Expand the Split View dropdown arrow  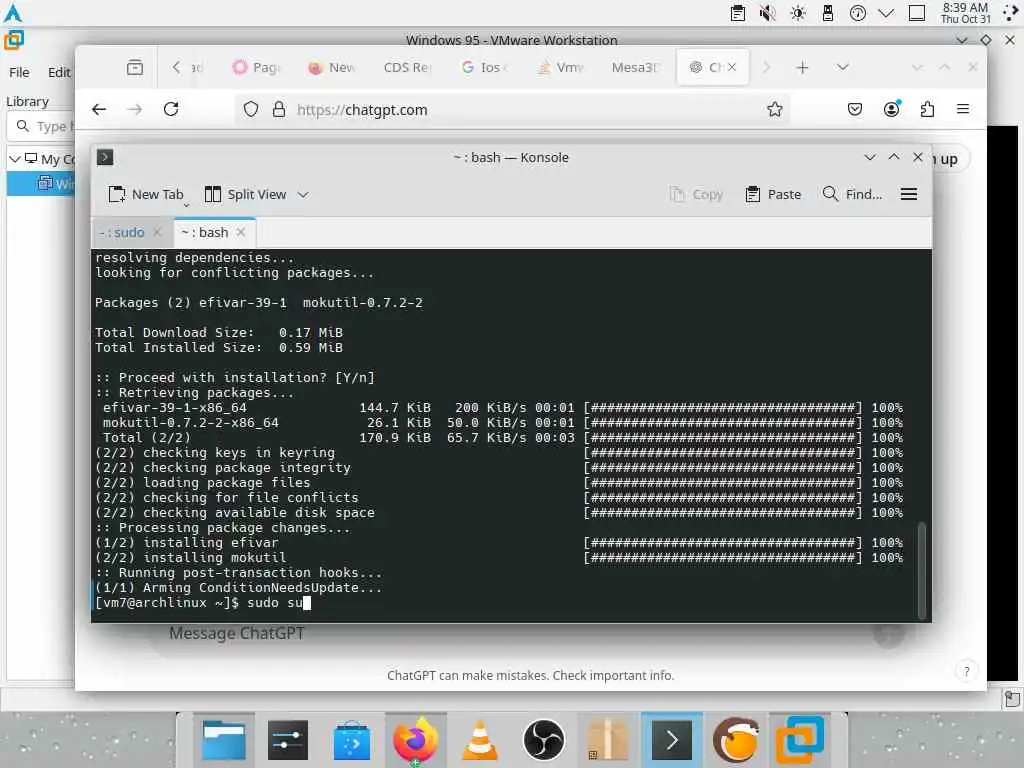pyautogui.click(x=303, y=194)
